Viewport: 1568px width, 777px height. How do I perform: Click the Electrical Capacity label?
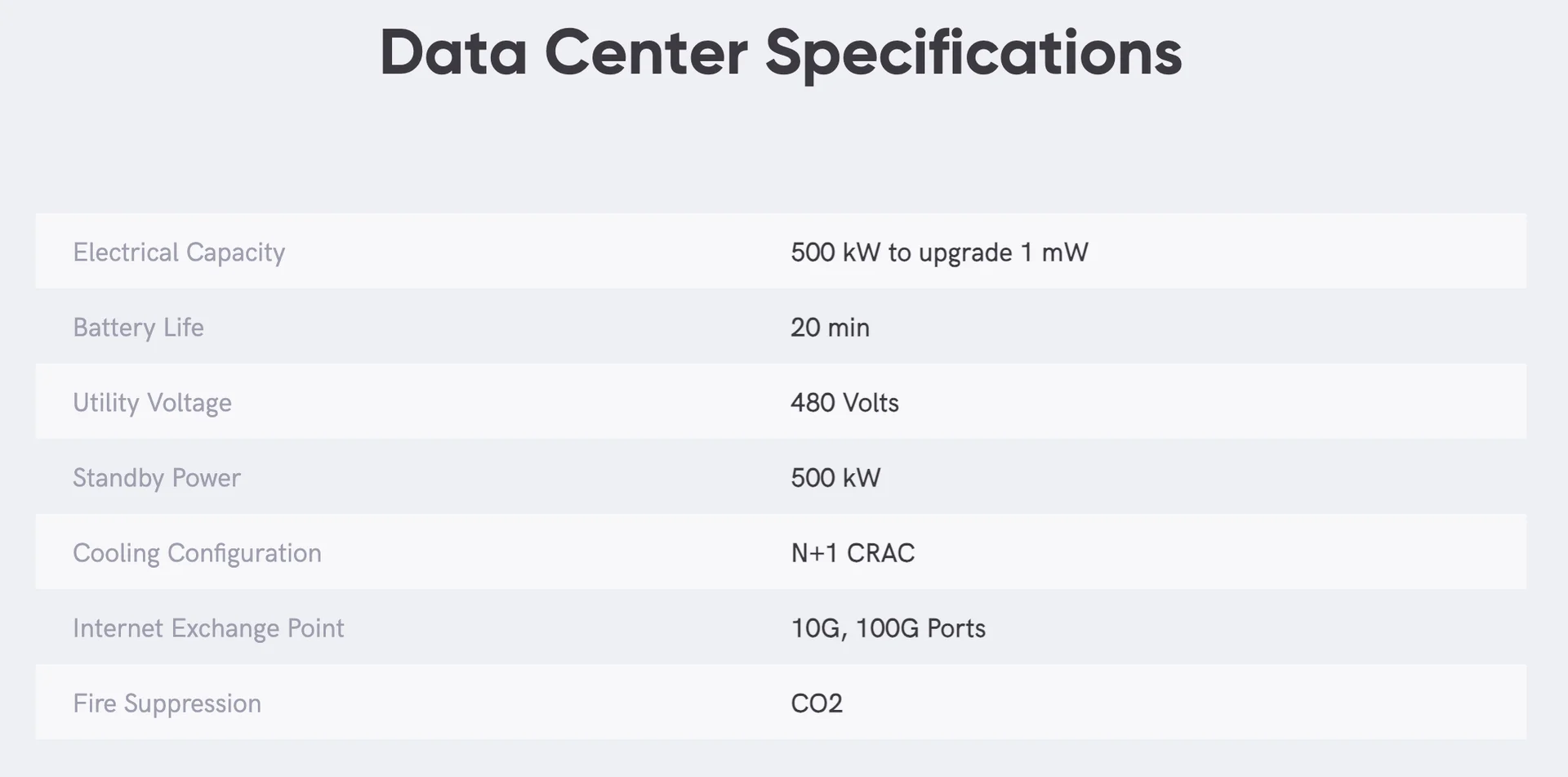(x=179, y=252)
